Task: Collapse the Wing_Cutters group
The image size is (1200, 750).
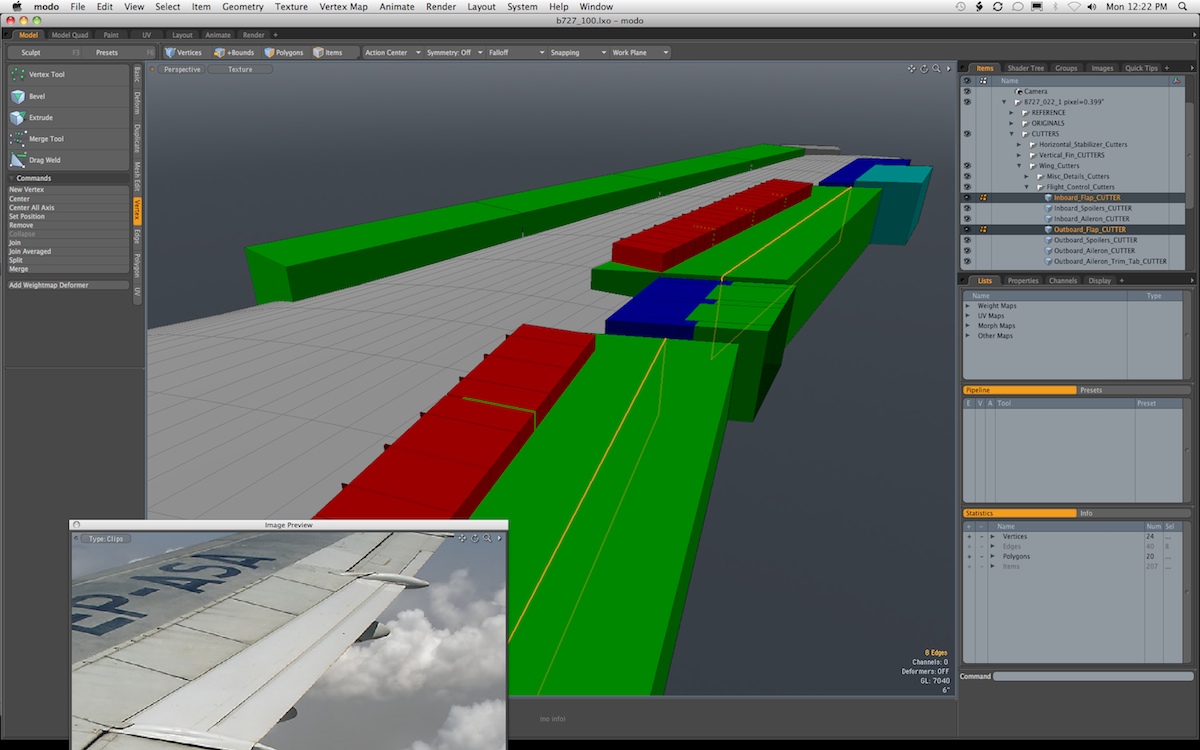Action: tap(1019, 166)
